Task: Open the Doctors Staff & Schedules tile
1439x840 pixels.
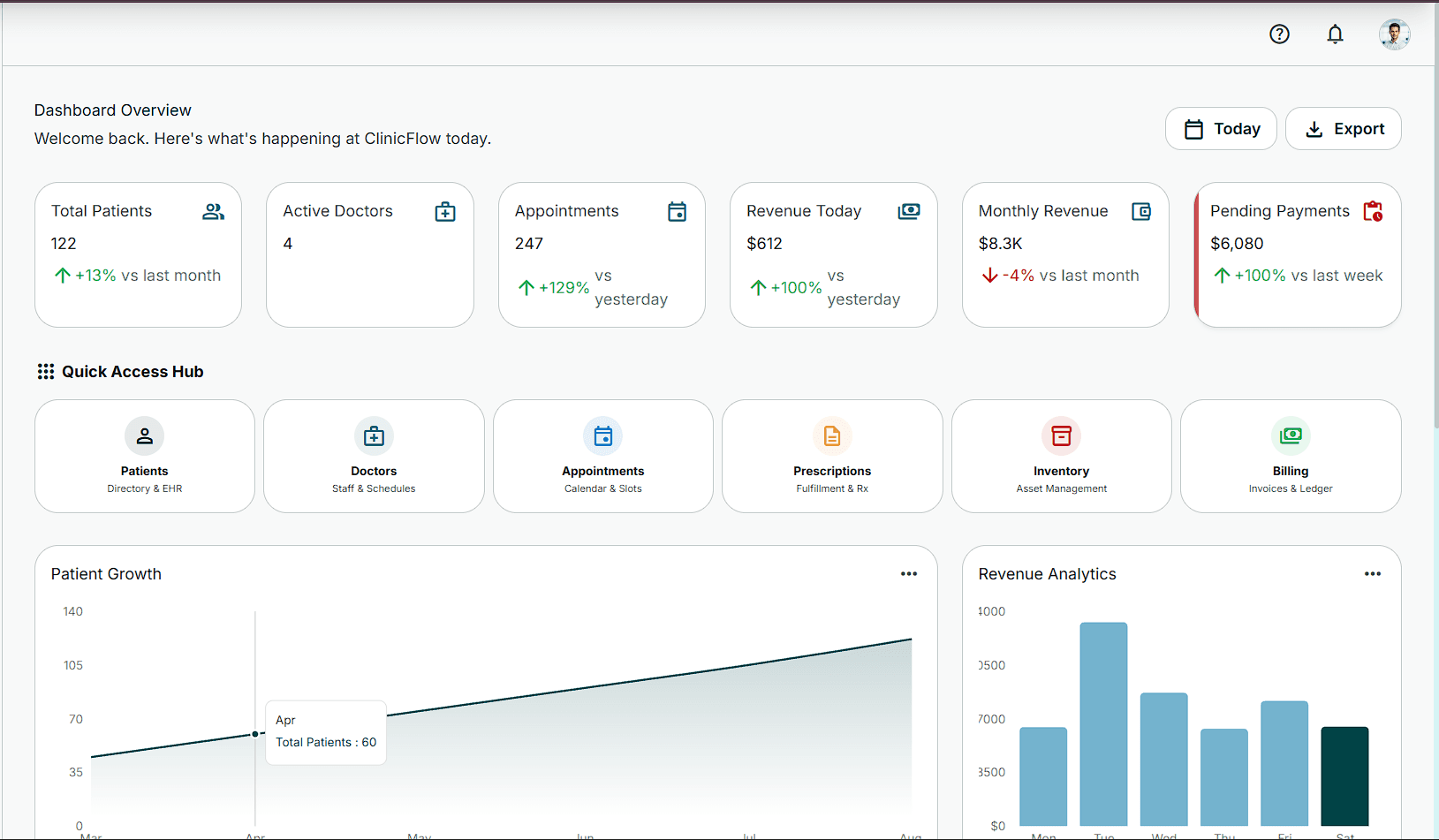Action: 374,456
